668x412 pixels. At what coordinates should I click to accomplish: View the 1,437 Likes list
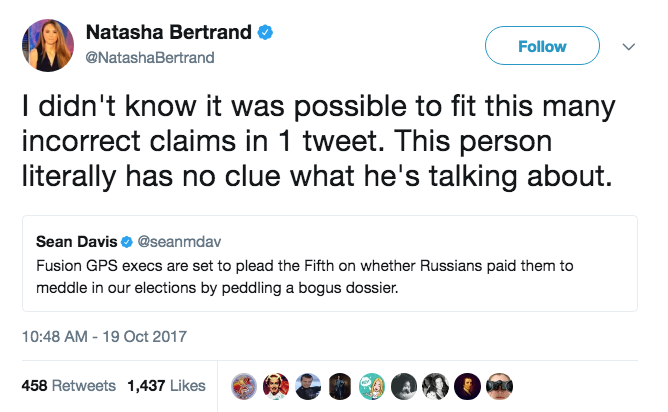166,386
